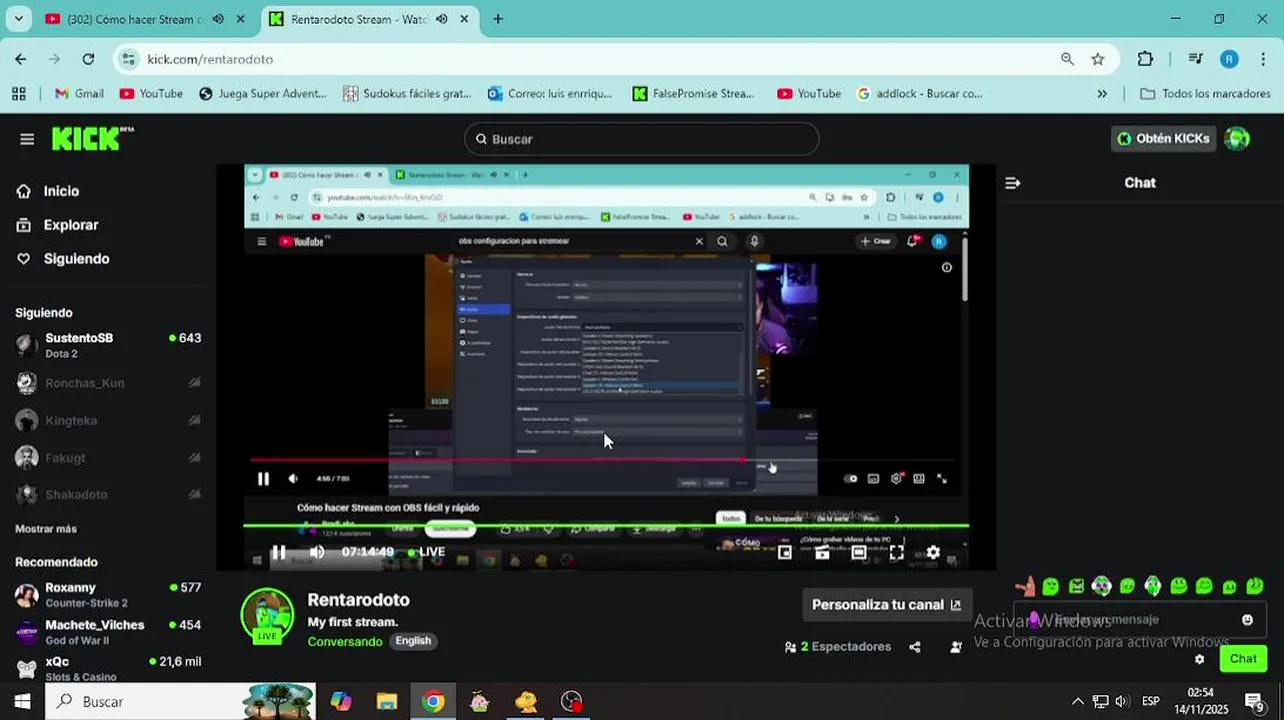Click Obtén KICKs button
Viewport: 1284px width, 720px height.
1163,139
